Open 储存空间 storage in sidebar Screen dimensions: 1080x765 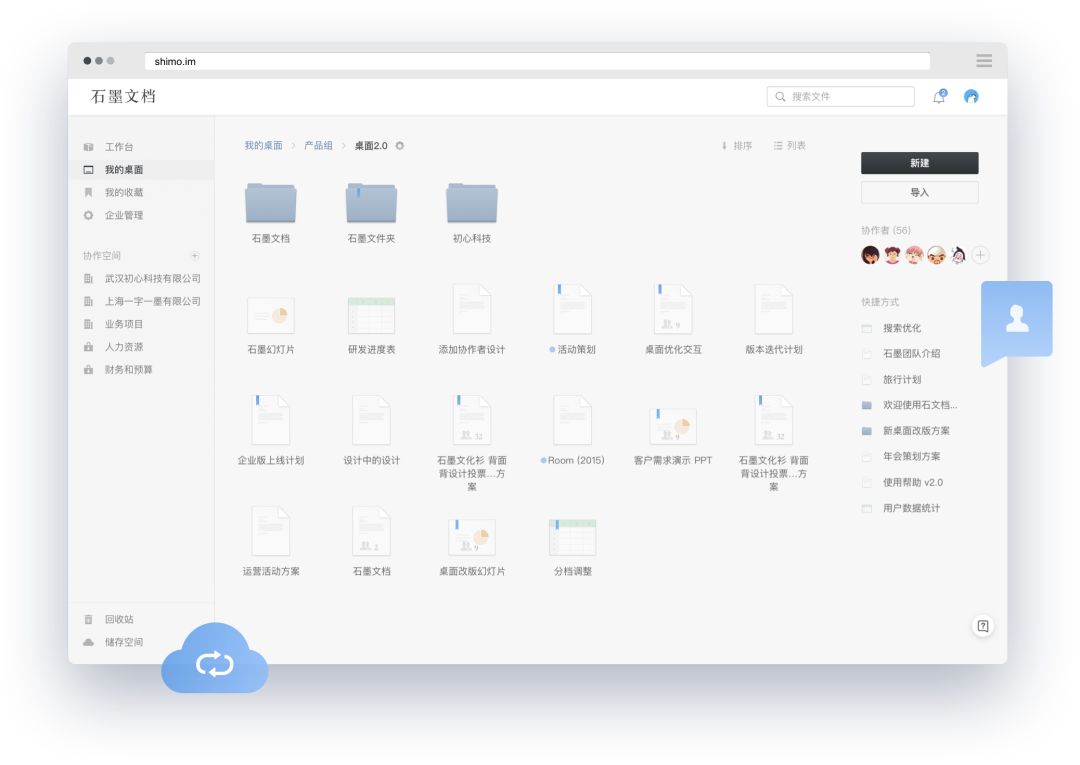(x=123, y=642)
